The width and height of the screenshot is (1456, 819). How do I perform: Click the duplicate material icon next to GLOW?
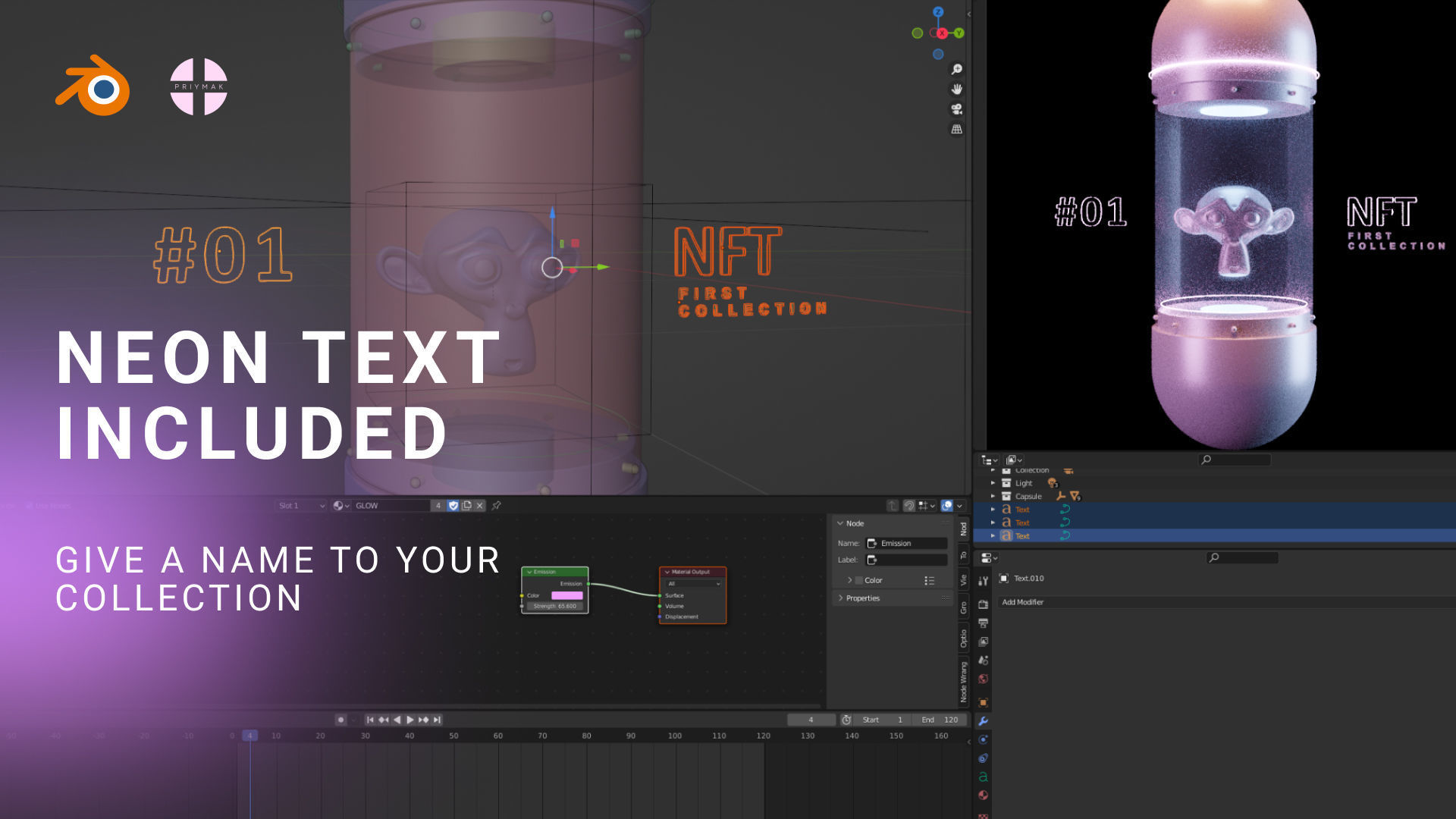coord(467,506)
